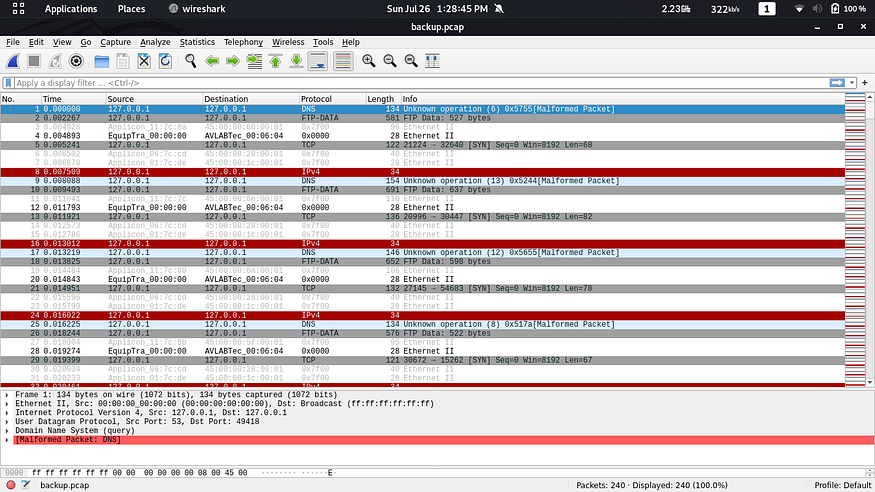This screenshot has width=875, height=492.
Task: Go forward in packet history arrow
Action: click(x=233, y=61)
